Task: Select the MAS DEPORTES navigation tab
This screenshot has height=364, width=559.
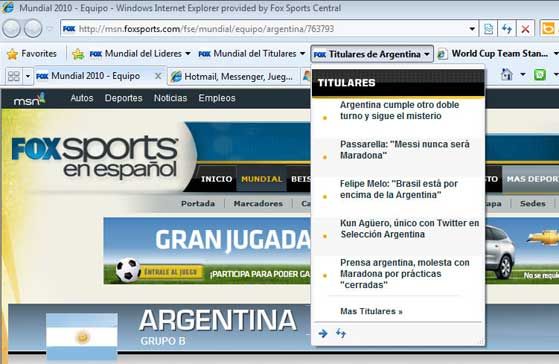Action: (x=531, y=179)
